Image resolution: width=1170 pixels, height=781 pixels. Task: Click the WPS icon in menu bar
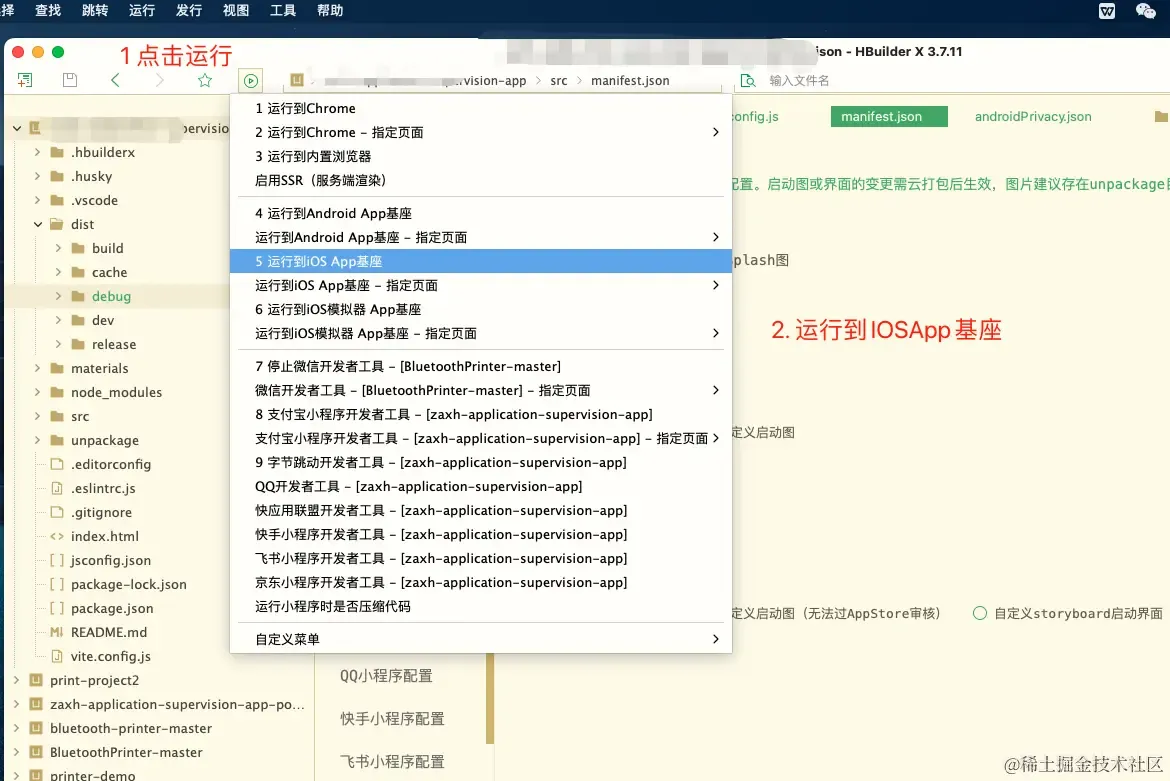[x=1107, y=10]
